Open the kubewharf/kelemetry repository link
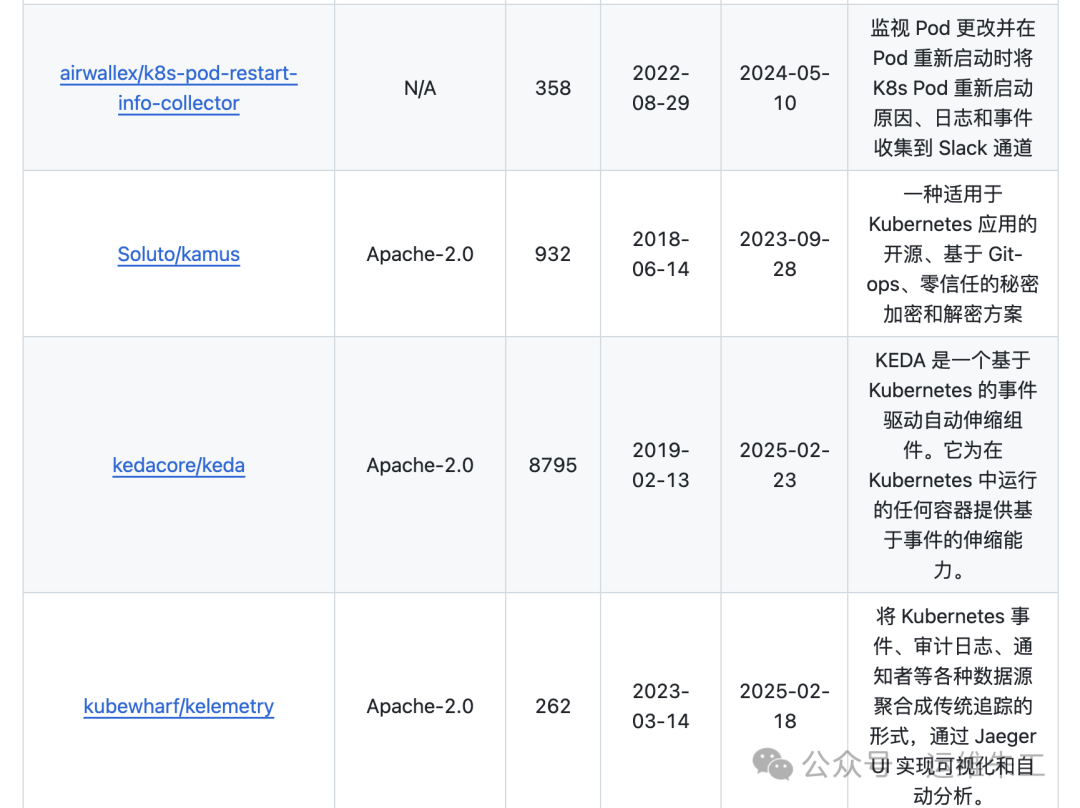This screenshot has height=808, width=1080. point(178,706)
